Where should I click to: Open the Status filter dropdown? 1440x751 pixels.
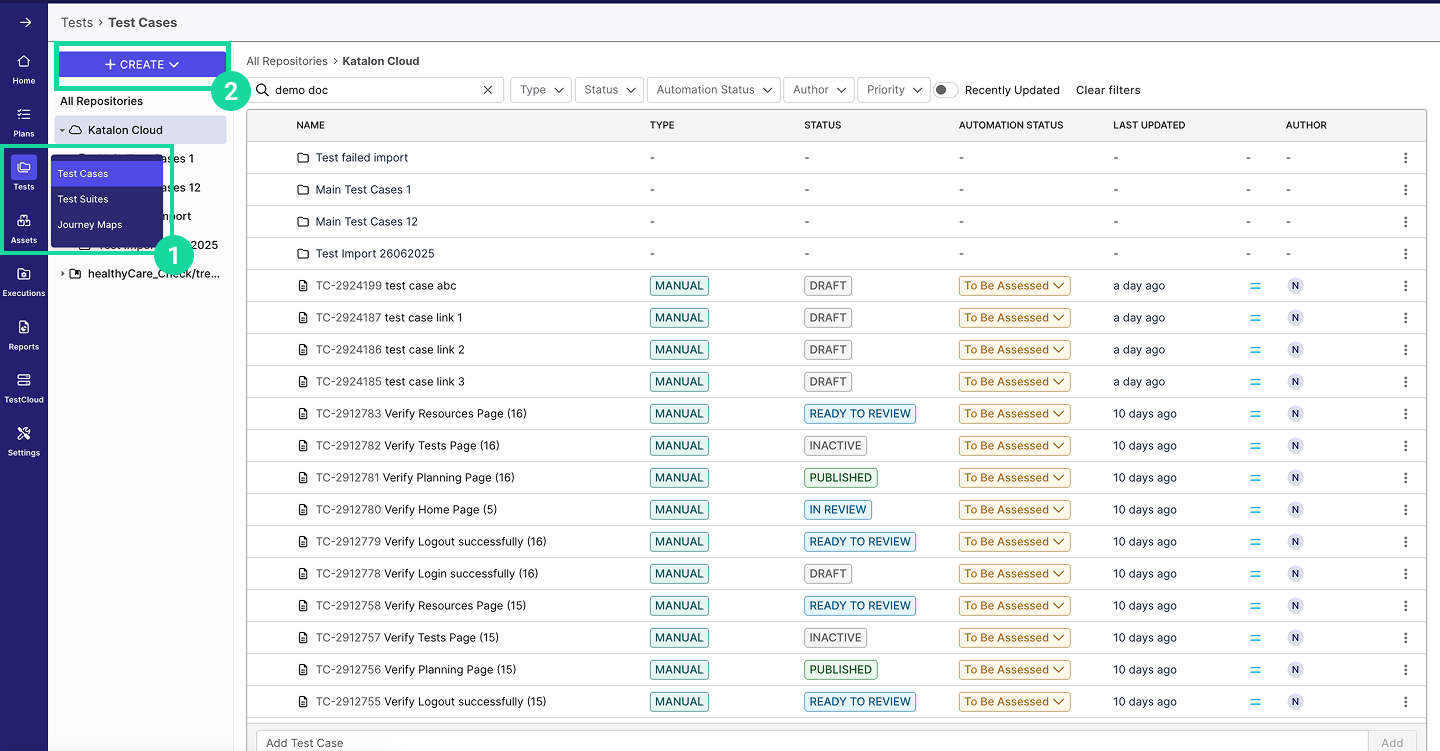[x=609, y=90]
